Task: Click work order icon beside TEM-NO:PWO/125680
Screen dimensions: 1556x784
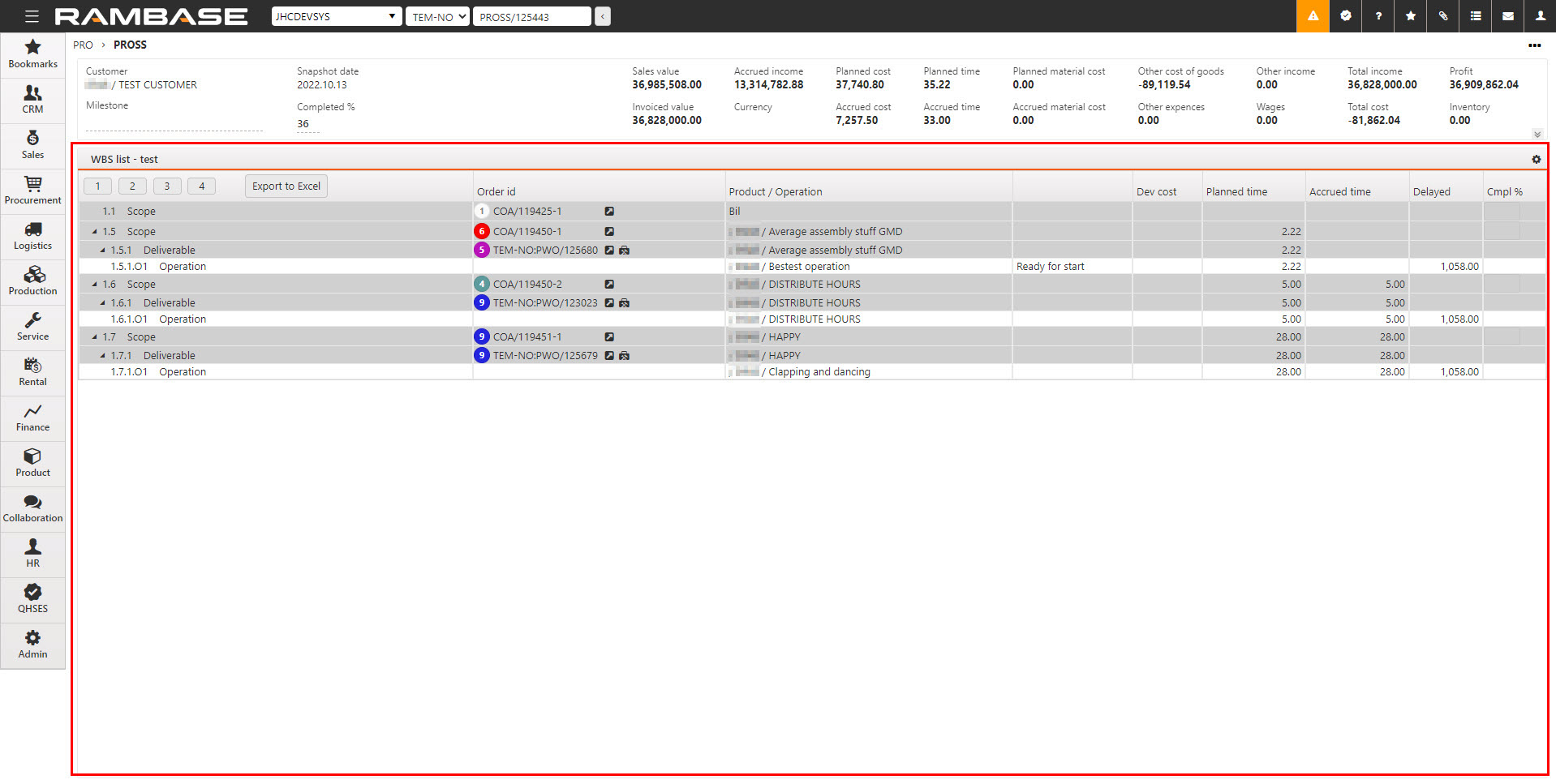Action: pyautogui.click(x=624, y=251)
